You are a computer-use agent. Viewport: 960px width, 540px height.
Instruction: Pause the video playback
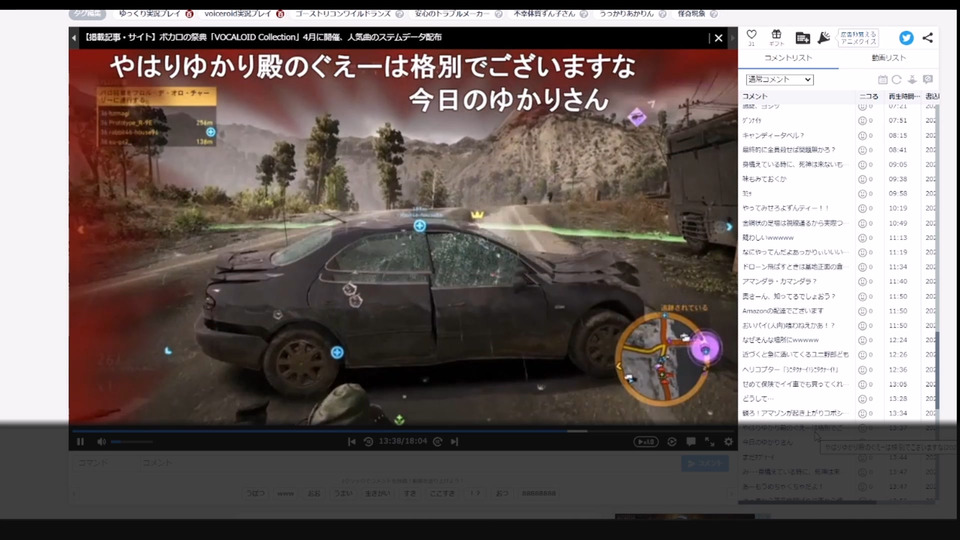(80, 441)
